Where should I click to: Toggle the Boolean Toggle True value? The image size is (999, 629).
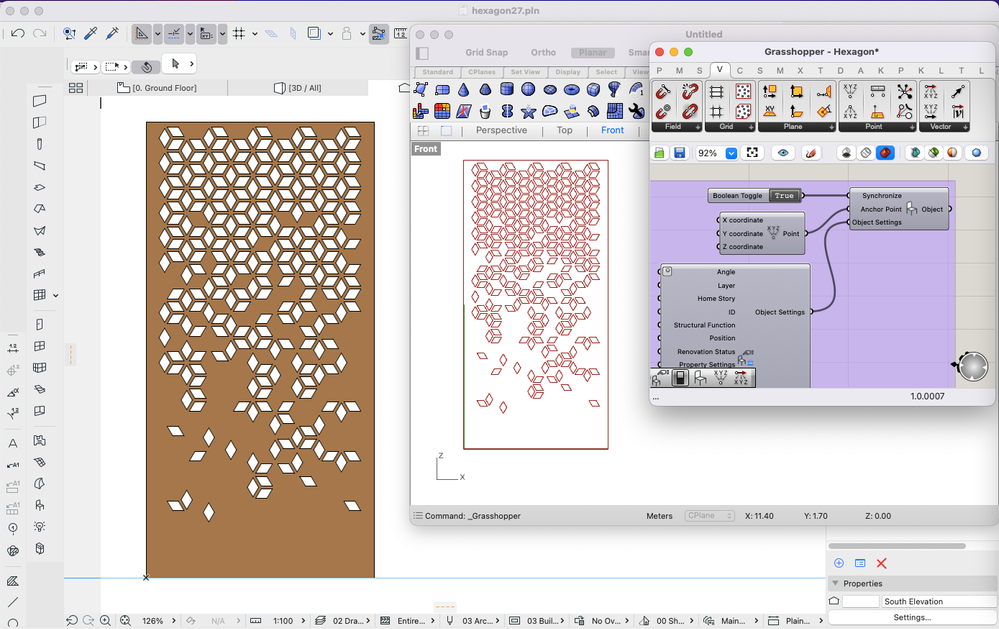784,196
